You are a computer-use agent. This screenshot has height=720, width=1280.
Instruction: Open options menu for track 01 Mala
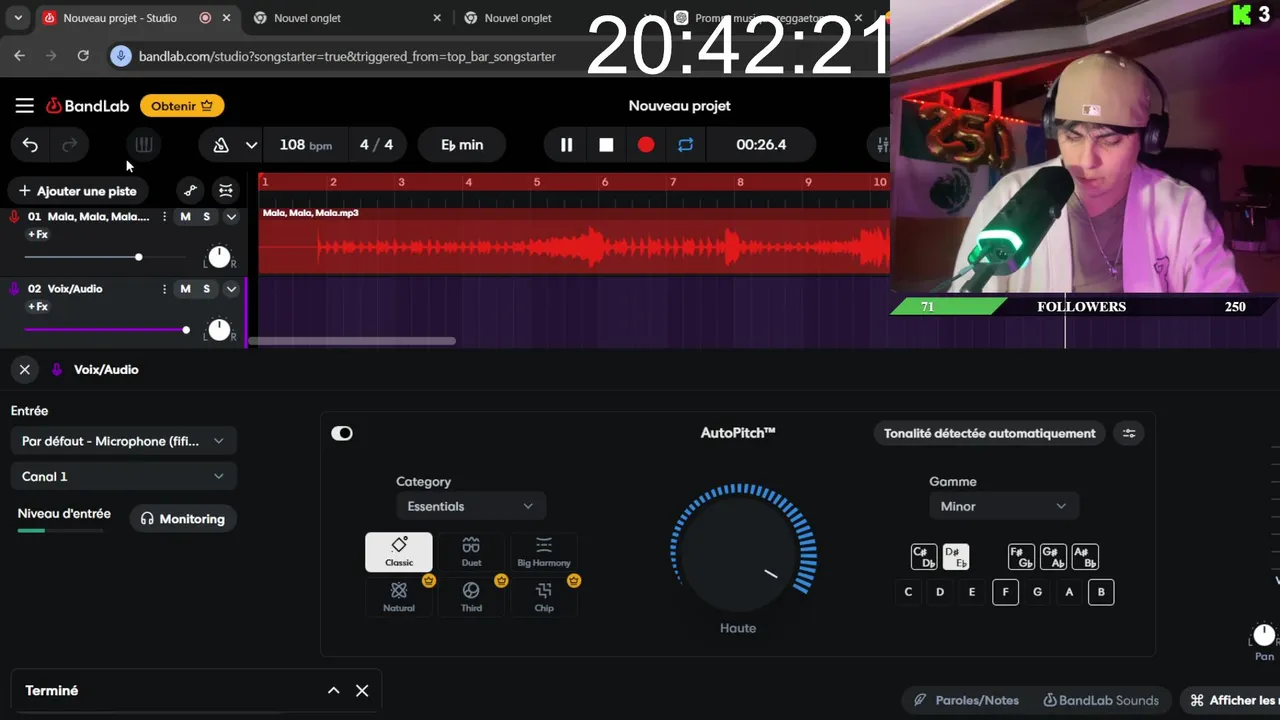(x=164, y=217)
